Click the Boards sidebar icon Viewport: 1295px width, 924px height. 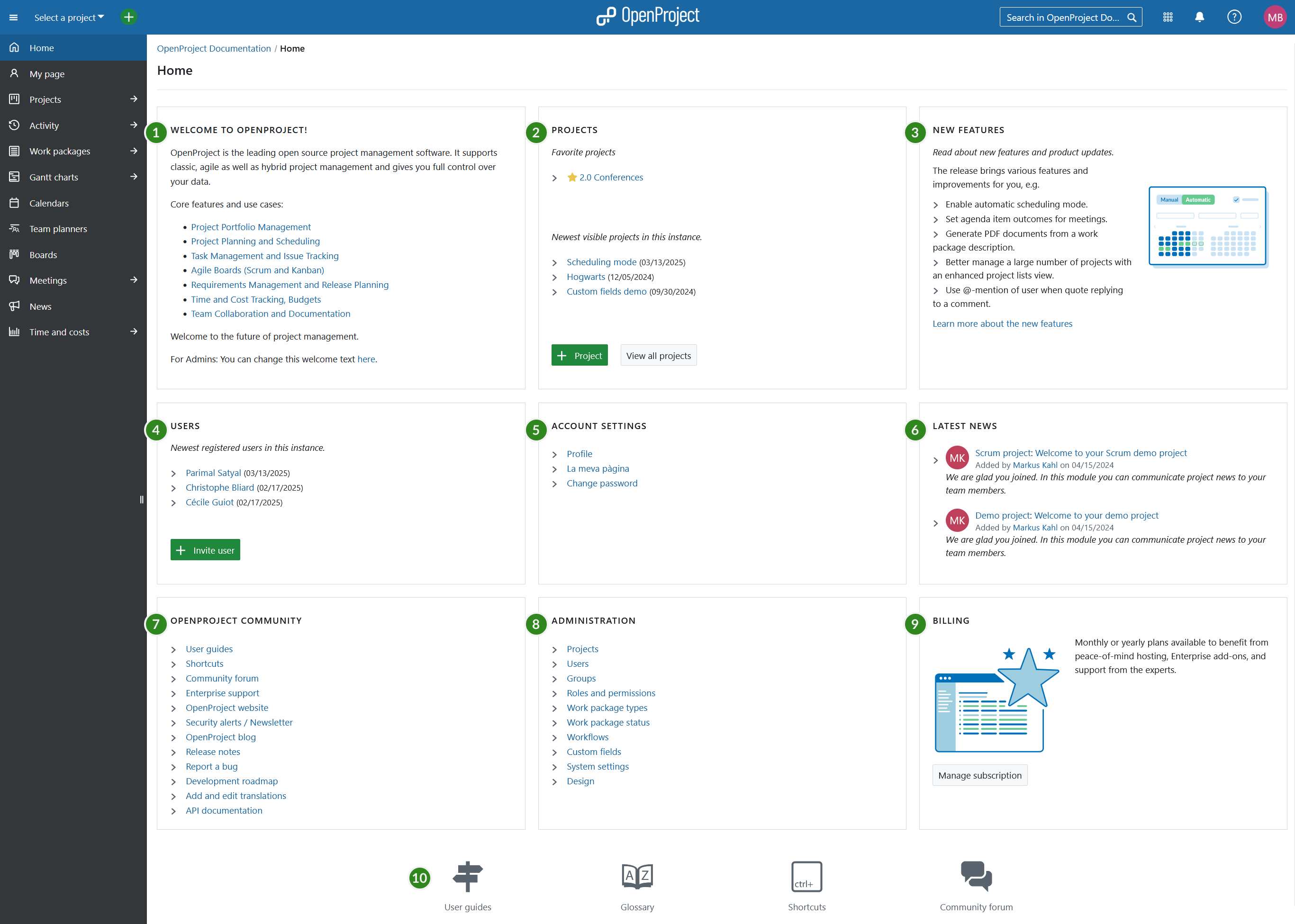[14, 254]
